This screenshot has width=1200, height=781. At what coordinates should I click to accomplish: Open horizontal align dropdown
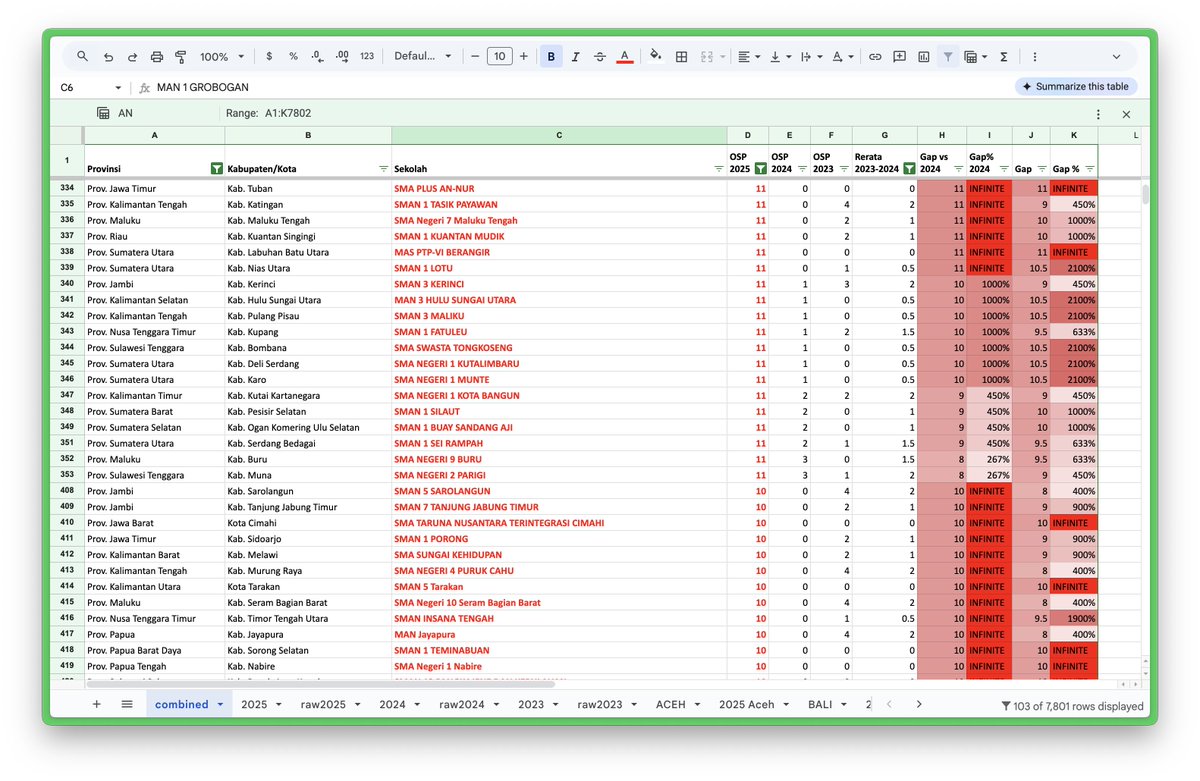[x=749, y=57]
